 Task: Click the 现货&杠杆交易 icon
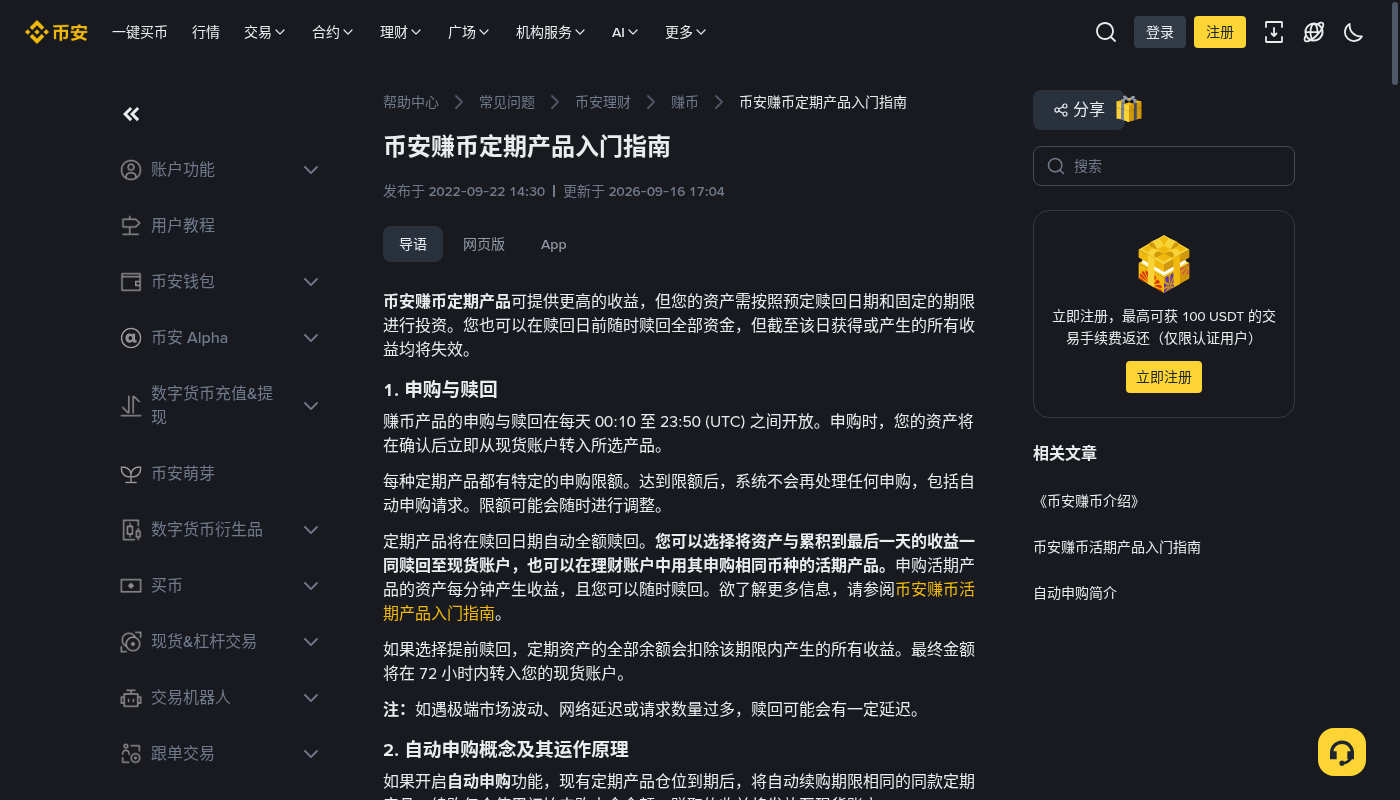tap(131, 642)
